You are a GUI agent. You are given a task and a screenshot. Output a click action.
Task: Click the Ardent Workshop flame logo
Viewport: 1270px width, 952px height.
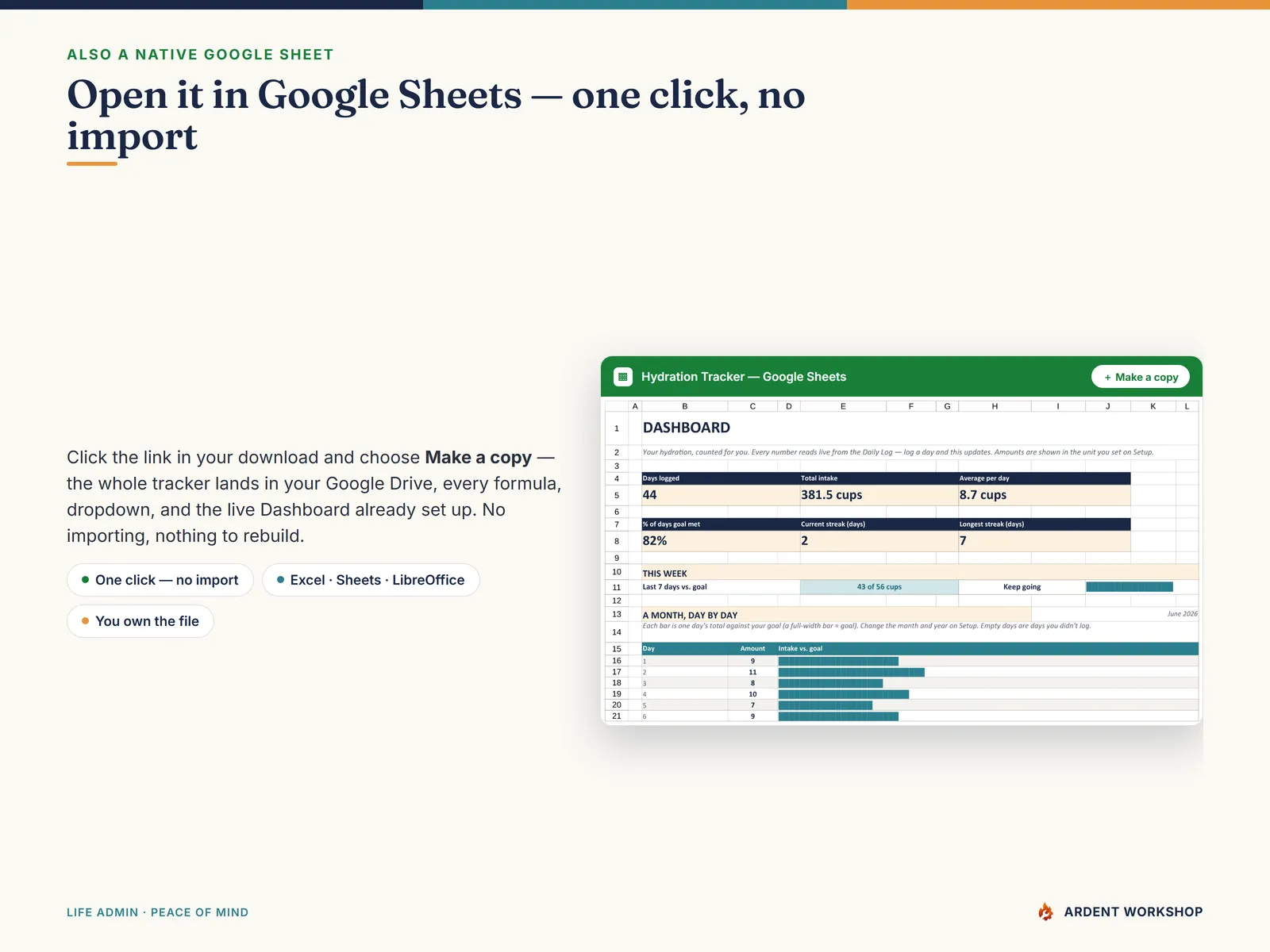coord(1045,912)
